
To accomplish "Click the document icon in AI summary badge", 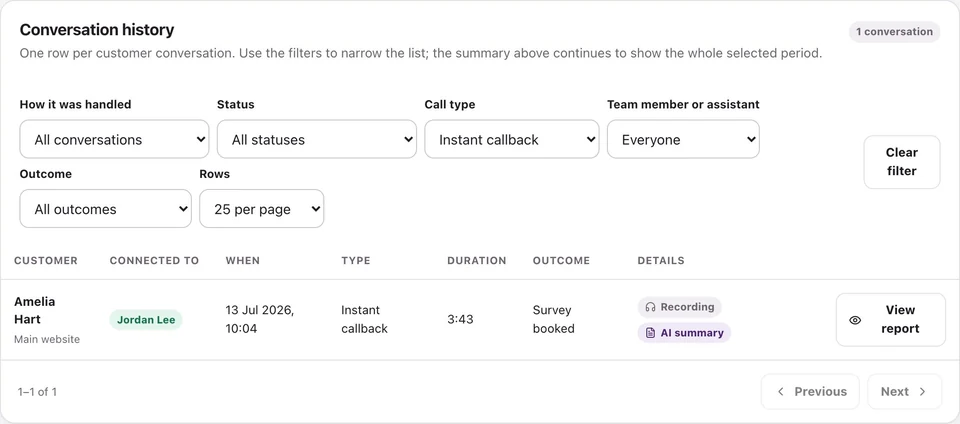I will [650, 333].
